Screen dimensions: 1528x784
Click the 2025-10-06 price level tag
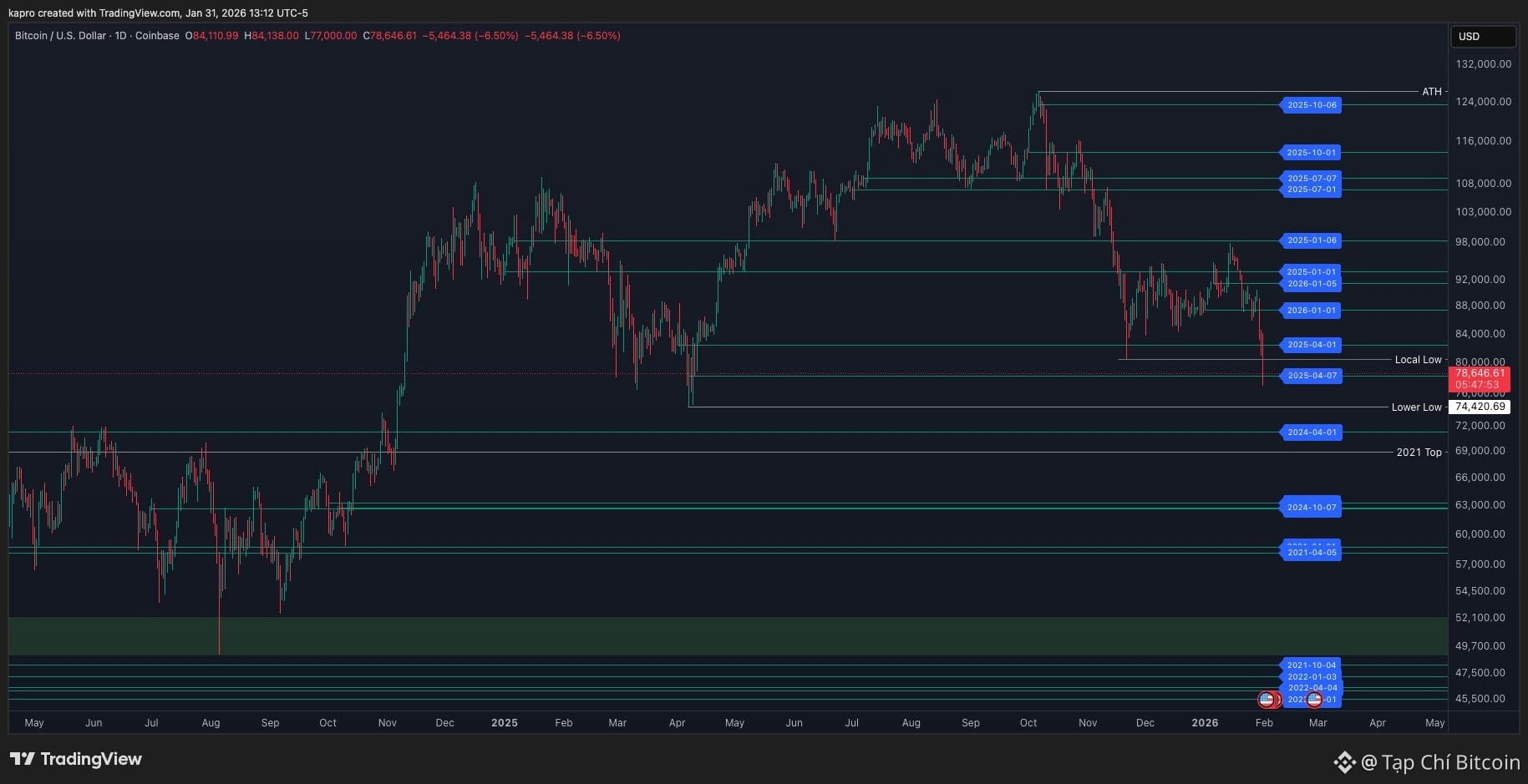click(1312, 105)
